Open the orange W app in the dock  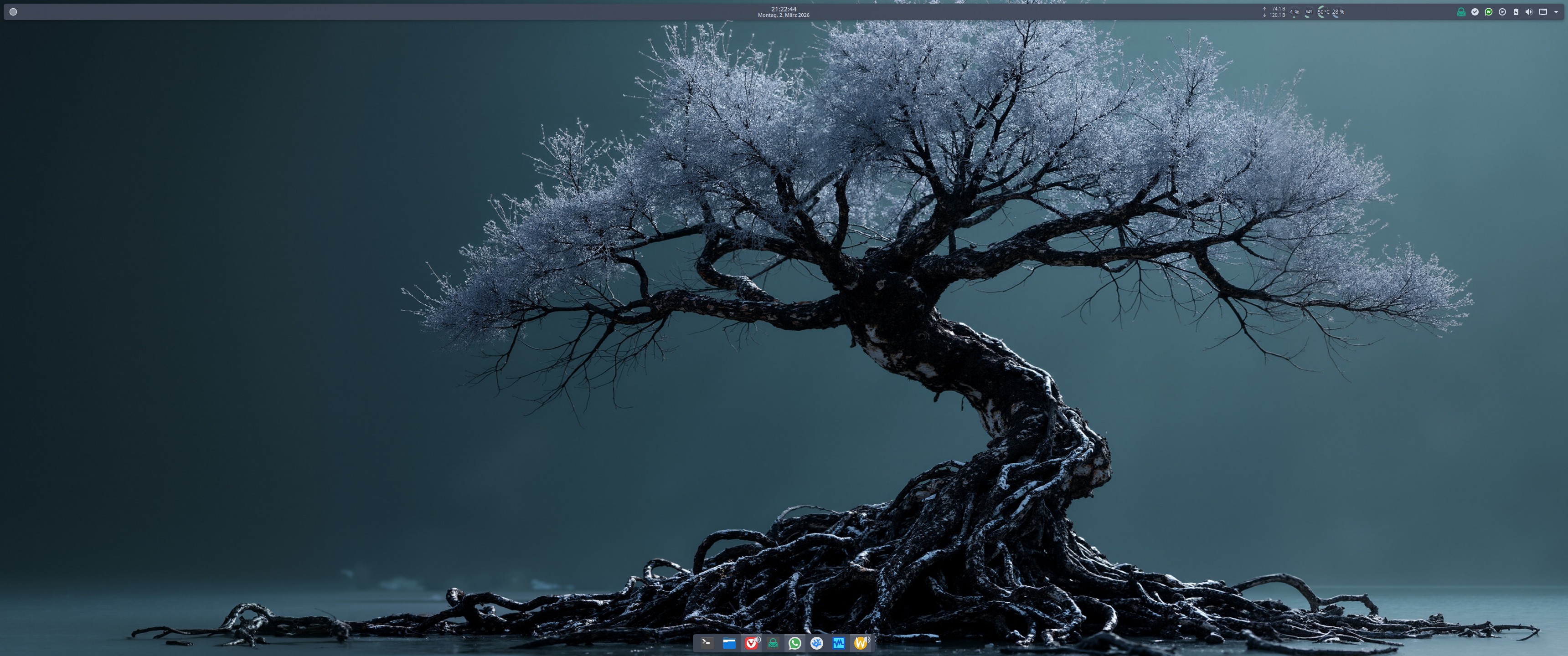(x=860, y=643)
